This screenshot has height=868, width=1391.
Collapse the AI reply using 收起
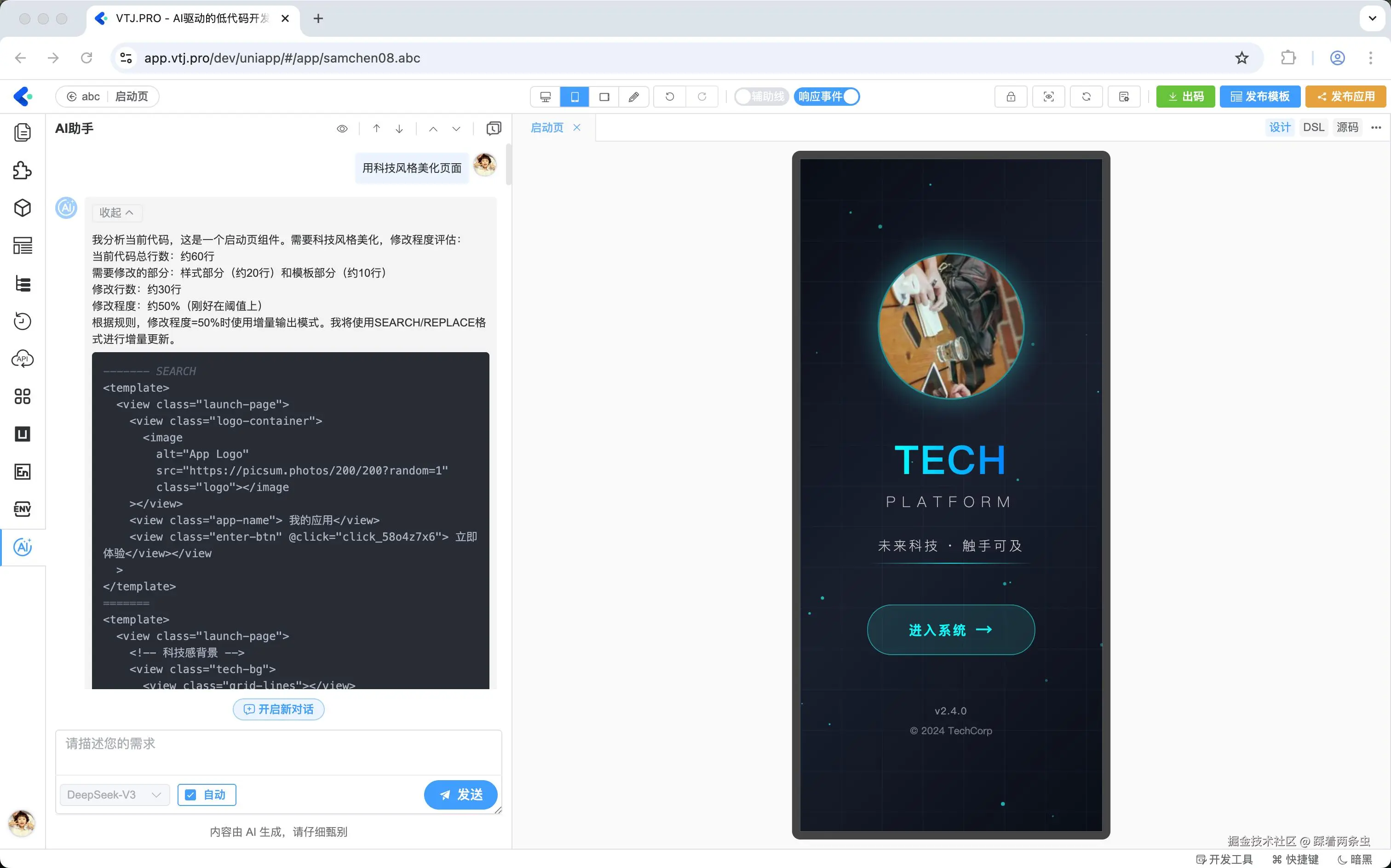point(116,212)
